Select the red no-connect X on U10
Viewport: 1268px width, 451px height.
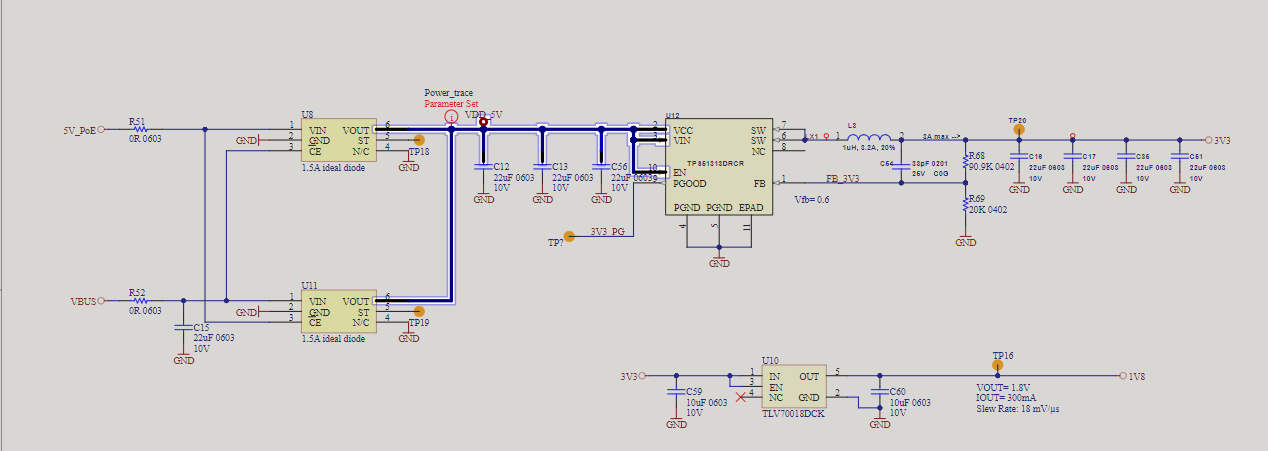741,397
